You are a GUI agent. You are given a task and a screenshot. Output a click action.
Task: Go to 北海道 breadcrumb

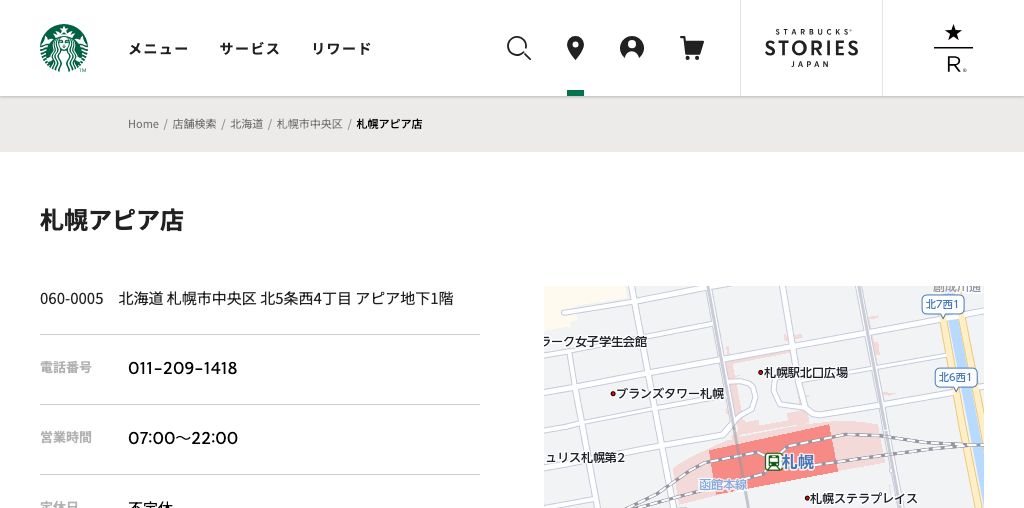pos(246,124)
